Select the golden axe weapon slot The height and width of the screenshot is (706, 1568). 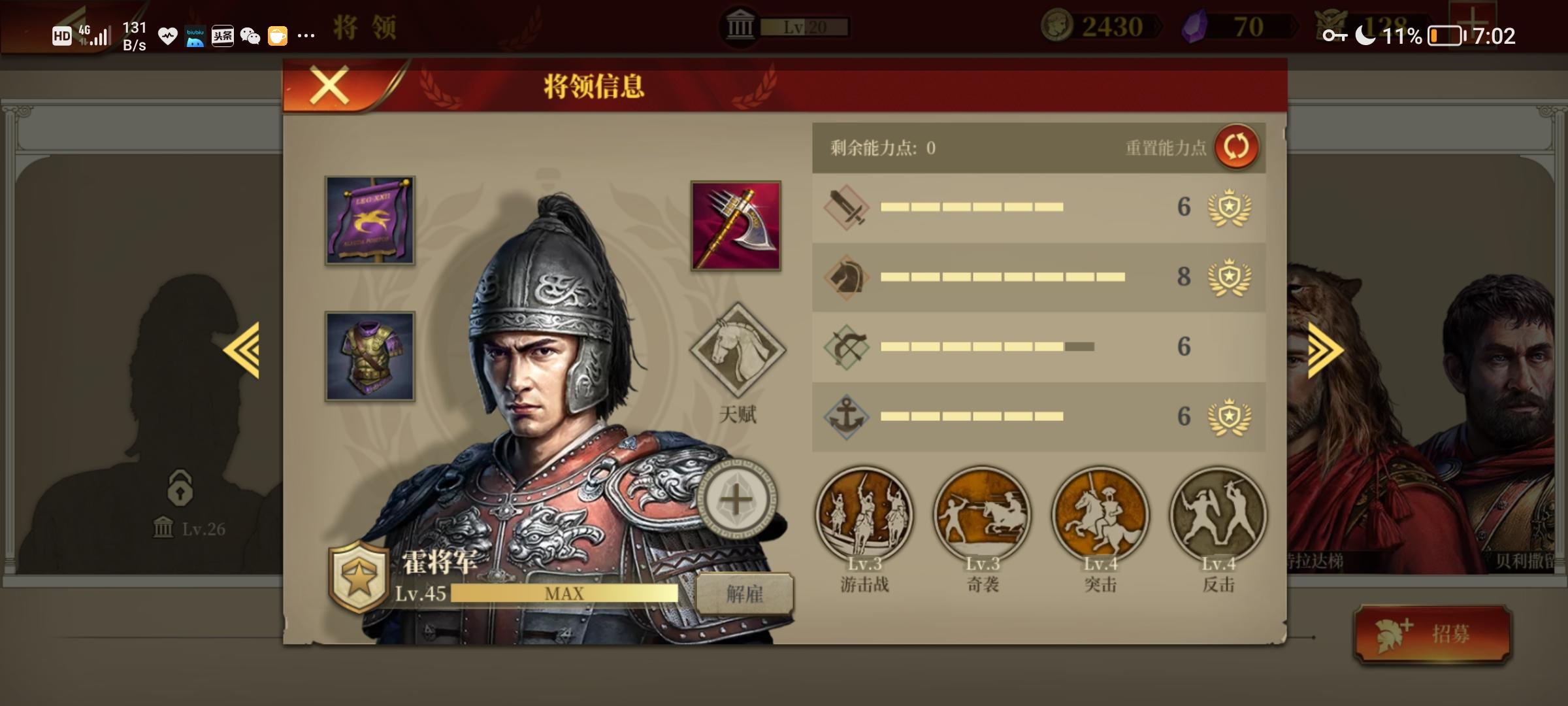click(736, 226)
